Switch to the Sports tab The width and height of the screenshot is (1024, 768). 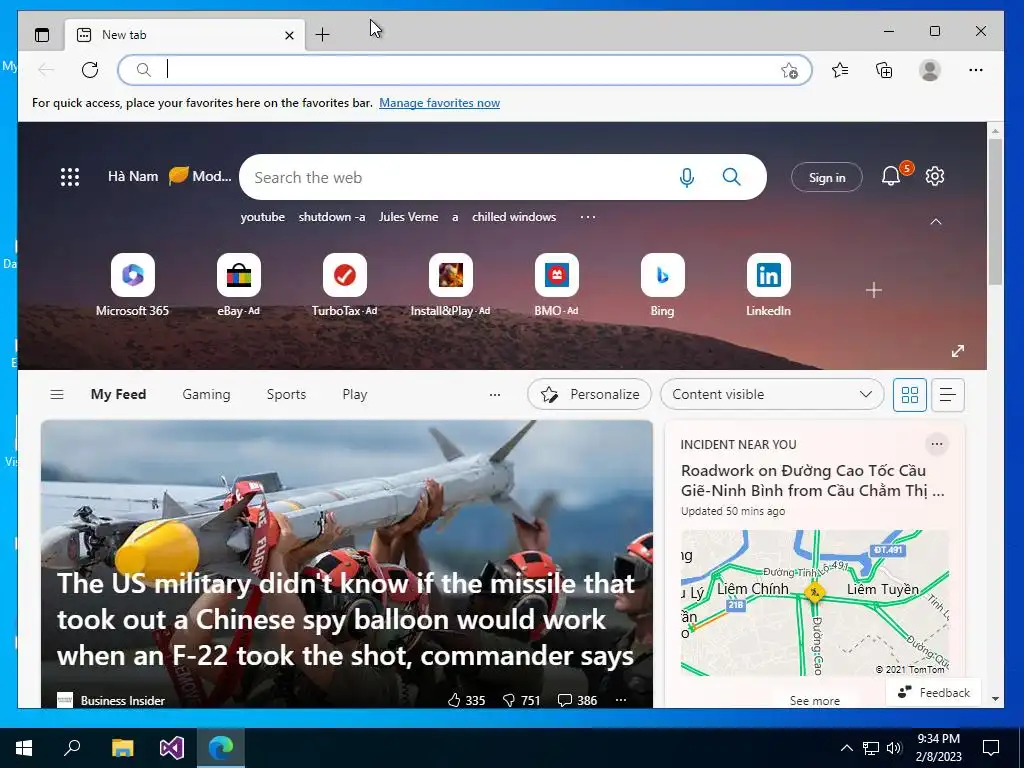tap(286, 394)
